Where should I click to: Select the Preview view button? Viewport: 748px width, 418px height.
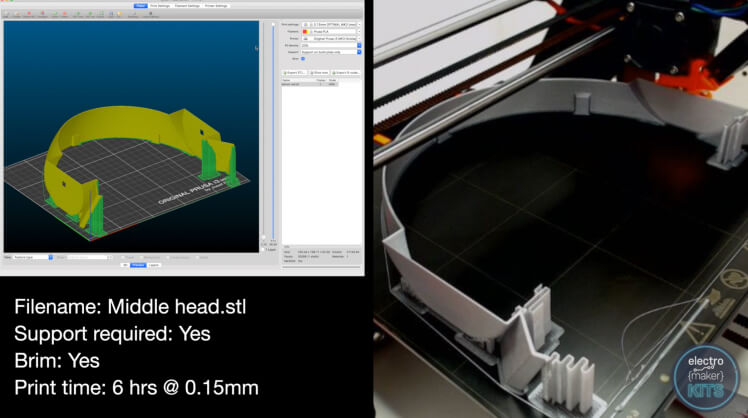pyautogui.click(x=137, y=265)
